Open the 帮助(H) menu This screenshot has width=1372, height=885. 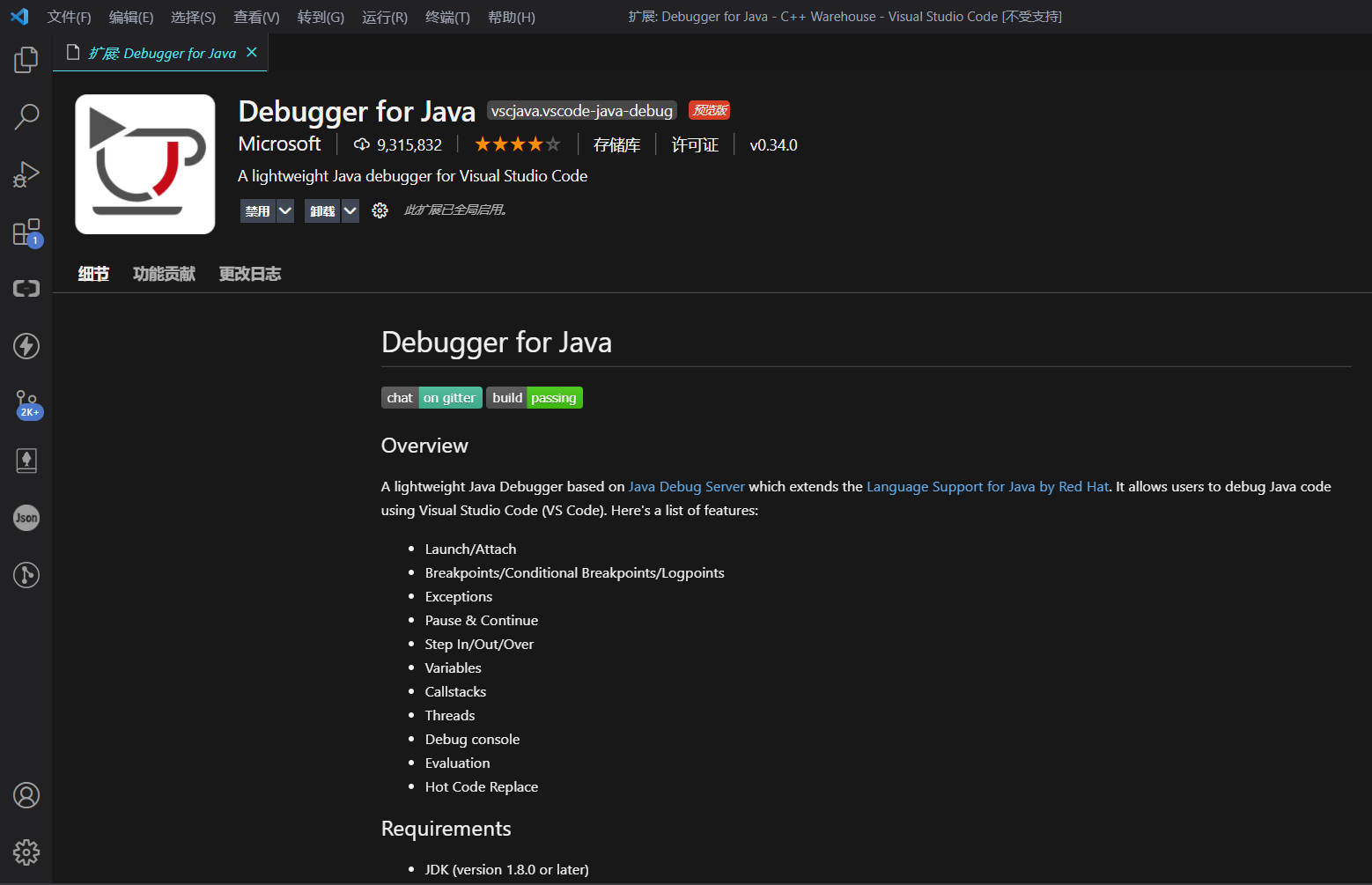(x=512, y=17)
